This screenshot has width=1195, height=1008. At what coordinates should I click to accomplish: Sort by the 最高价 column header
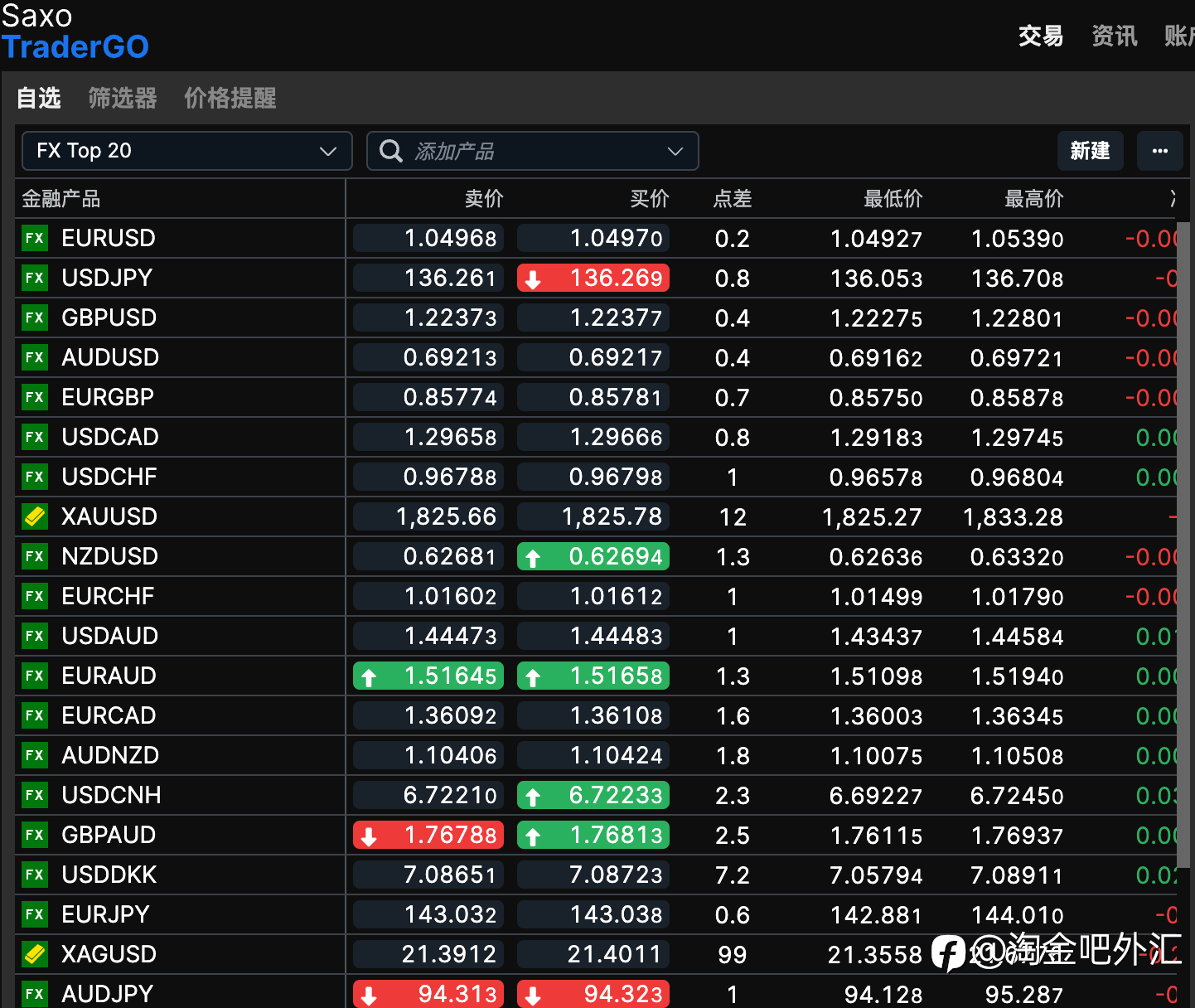click(x=1034, y=199)
